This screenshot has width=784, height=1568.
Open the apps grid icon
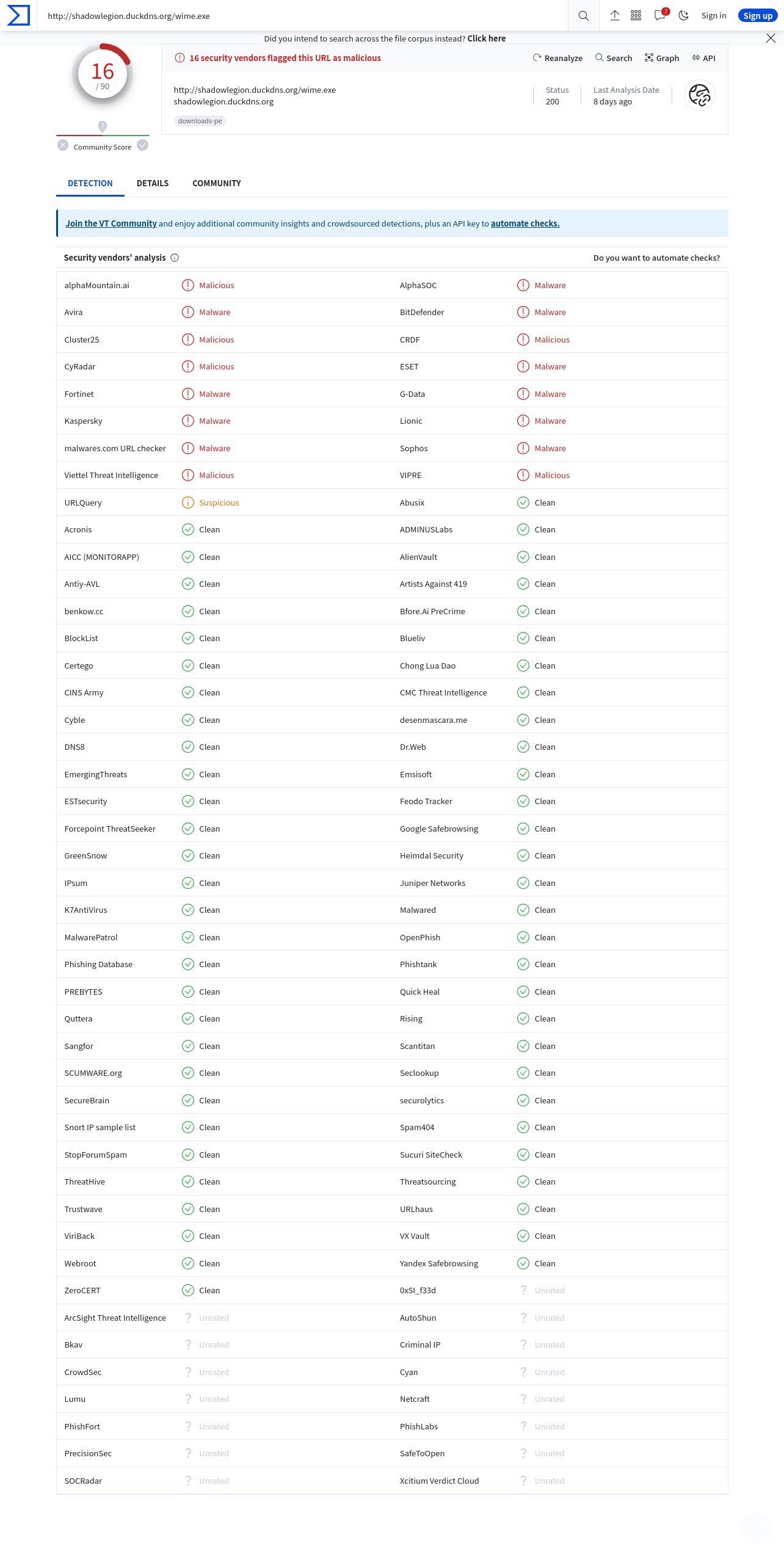click(x=636, y=16)
